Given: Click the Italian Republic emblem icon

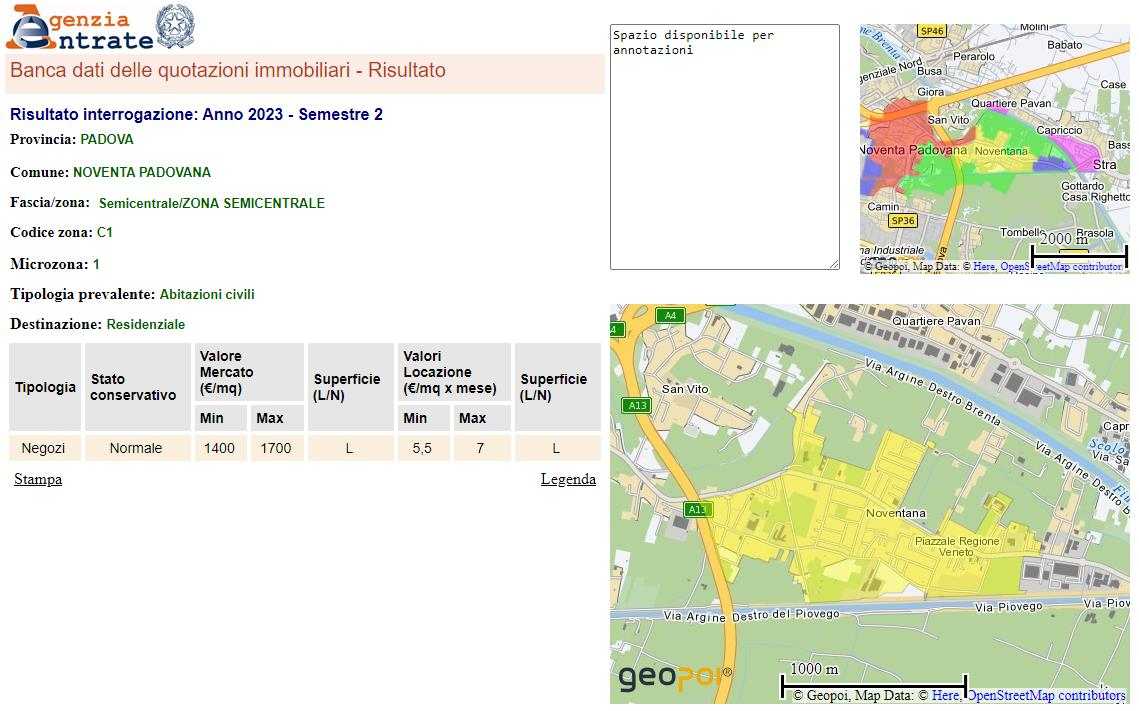Looking at the screenshot, I should 176,26.
